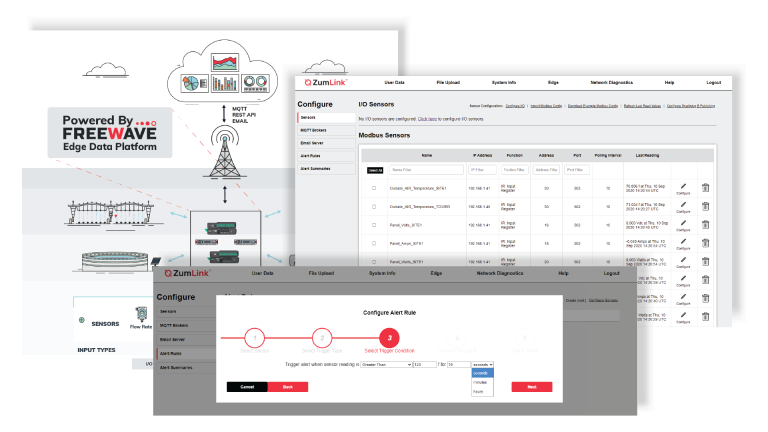Click the Configure I/O link
Image resolution: width=768 pixels, height=432 pixels.
(x=515, y=106)
